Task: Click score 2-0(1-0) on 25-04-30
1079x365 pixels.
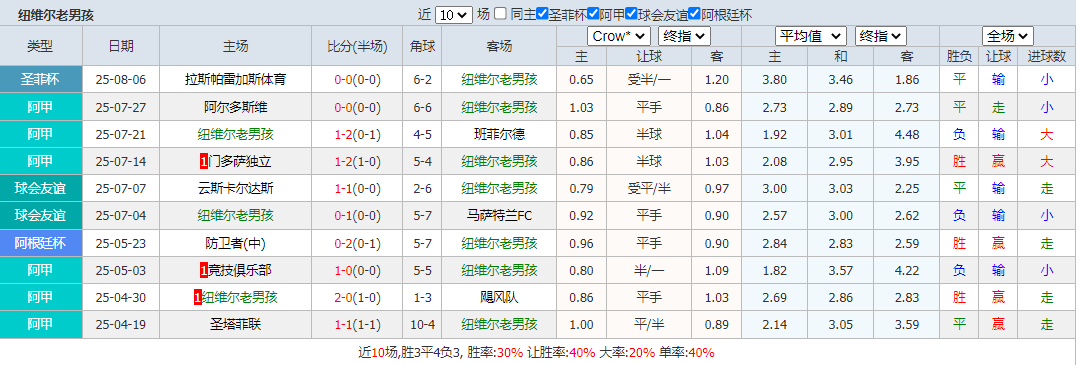Action: (x=357, y=298)
